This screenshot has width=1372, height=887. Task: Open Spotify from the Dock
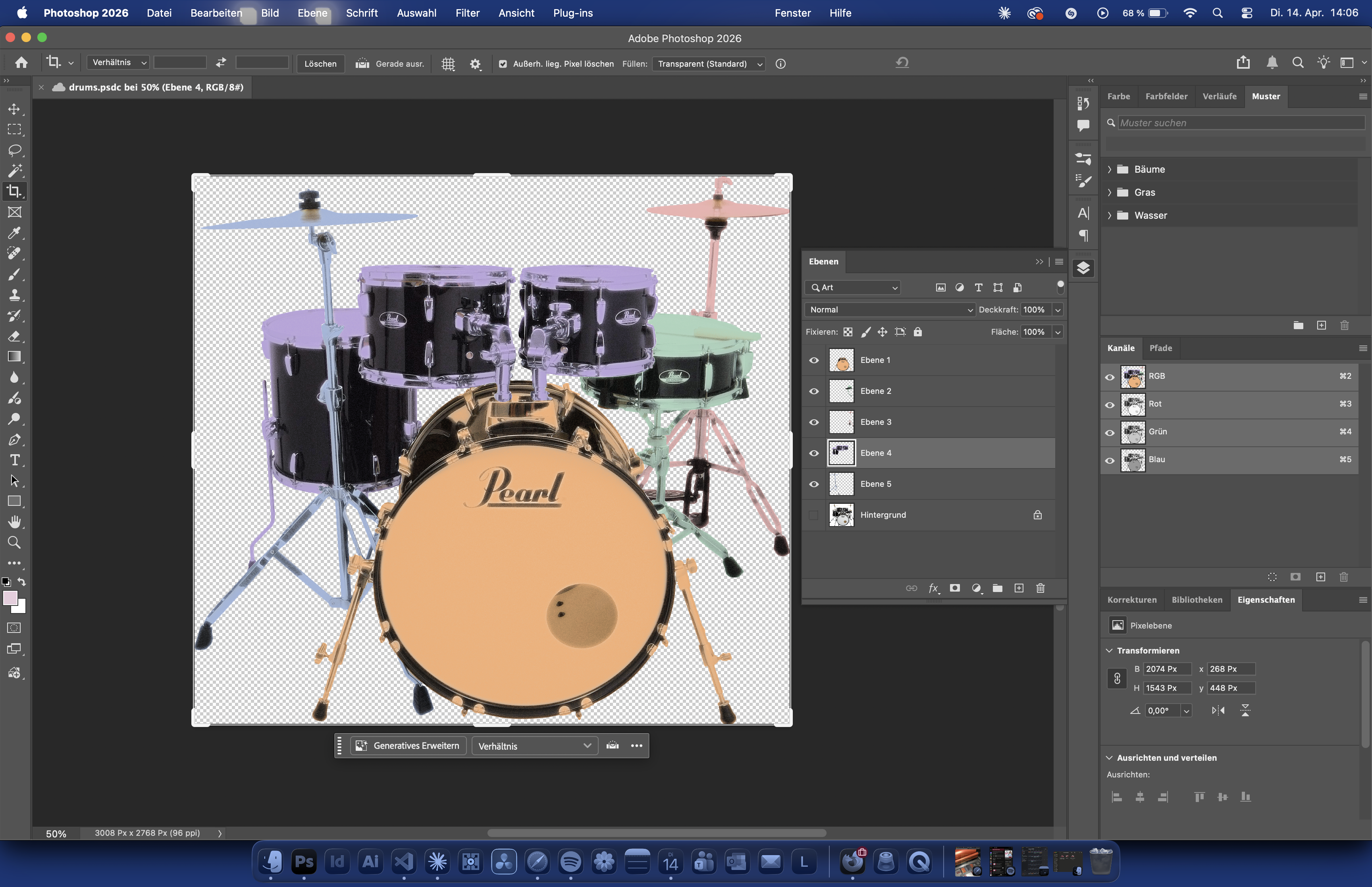point(570,862)
